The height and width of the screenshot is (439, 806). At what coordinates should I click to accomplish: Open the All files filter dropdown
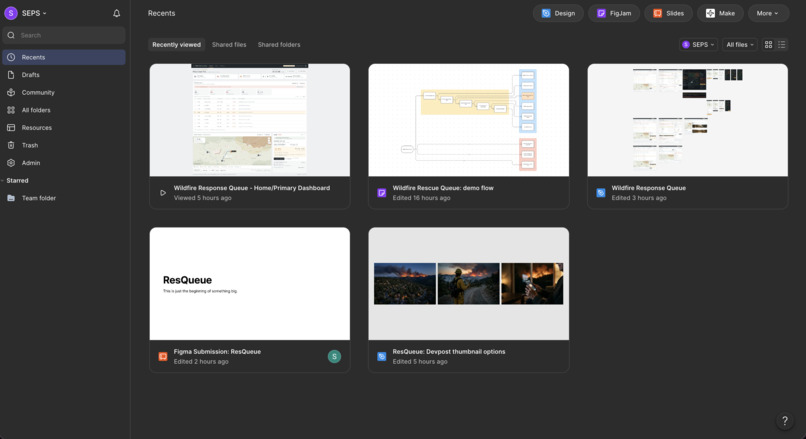click(740, 45)
